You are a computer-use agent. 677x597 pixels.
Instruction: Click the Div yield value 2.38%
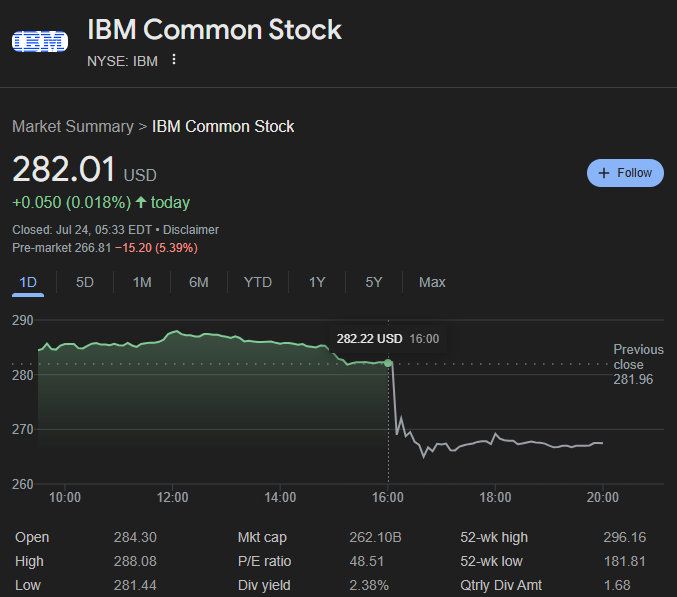369,585
